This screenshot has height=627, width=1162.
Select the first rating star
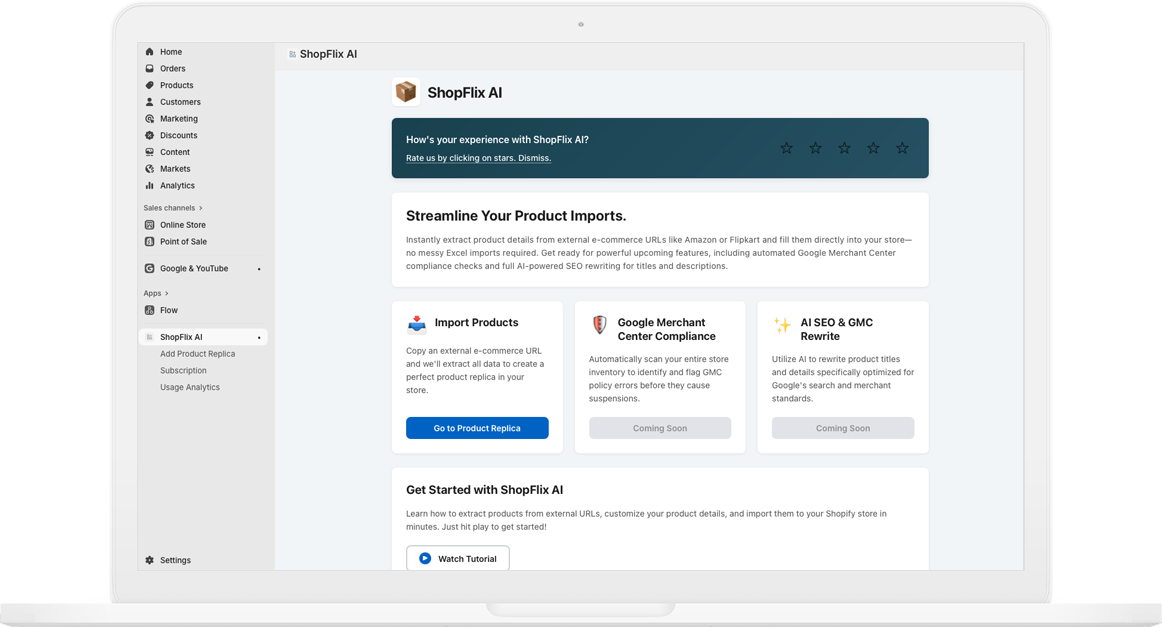click(786, 148)
